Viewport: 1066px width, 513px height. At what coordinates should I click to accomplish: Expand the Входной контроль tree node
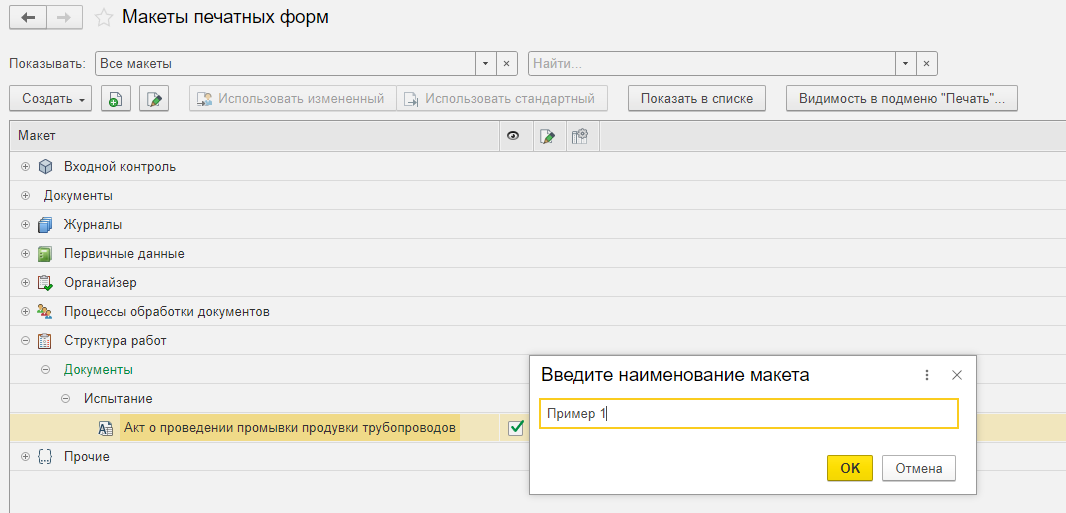coord(25,167)
